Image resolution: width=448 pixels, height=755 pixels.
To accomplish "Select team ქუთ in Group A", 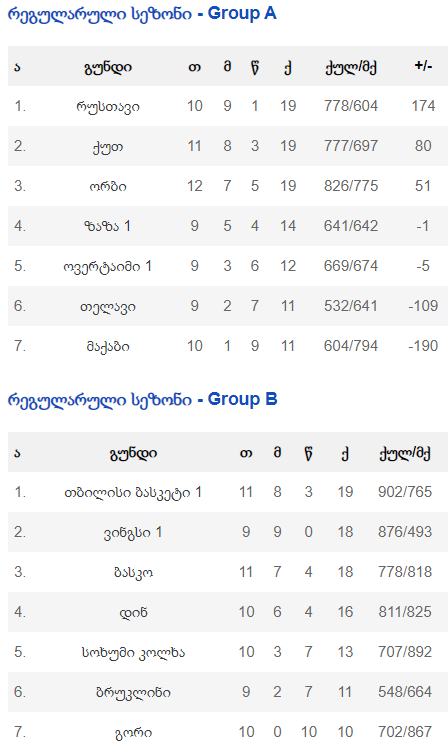I will coord(108,146).
